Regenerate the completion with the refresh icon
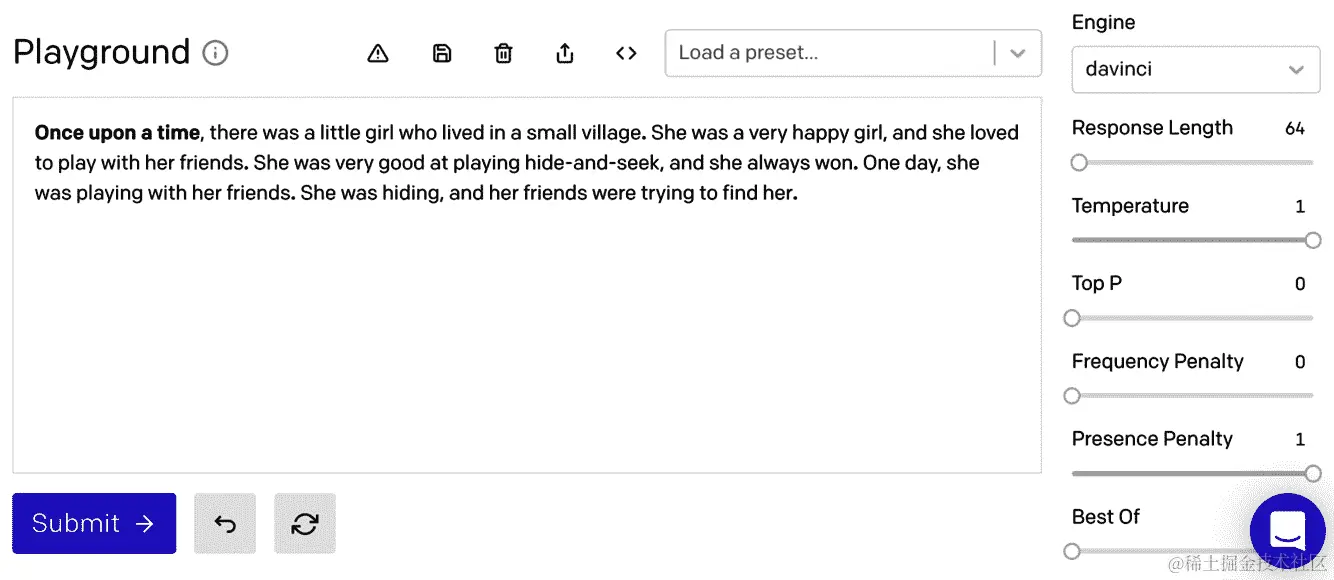The width and height of the screenshot is (1334, 580). tap(305, 523)
